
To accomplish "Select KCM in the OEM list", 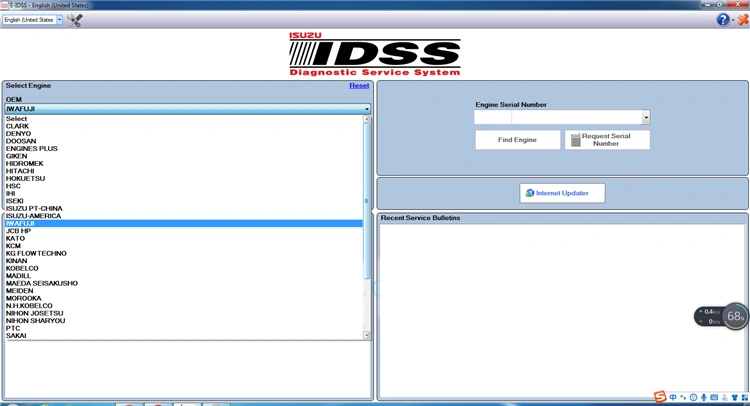I will click(184, 246).
